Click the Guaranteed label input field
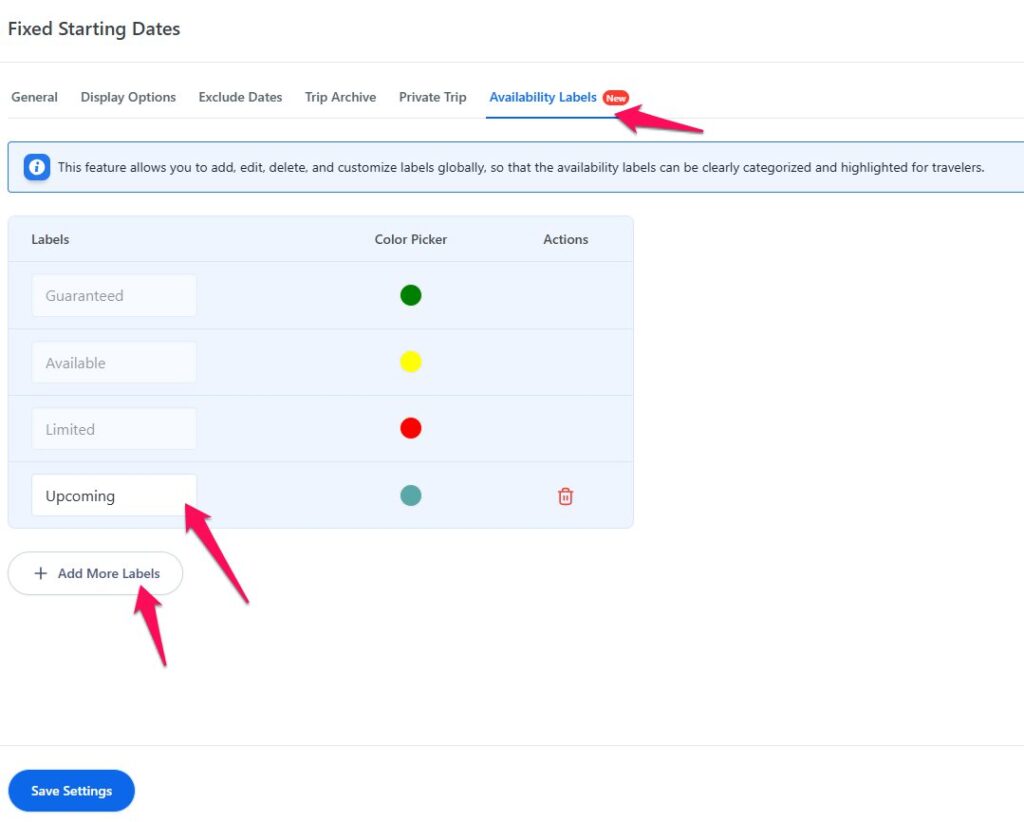Image resolution: width=1024 pixels, height=822 pixels. coord(113,296)
